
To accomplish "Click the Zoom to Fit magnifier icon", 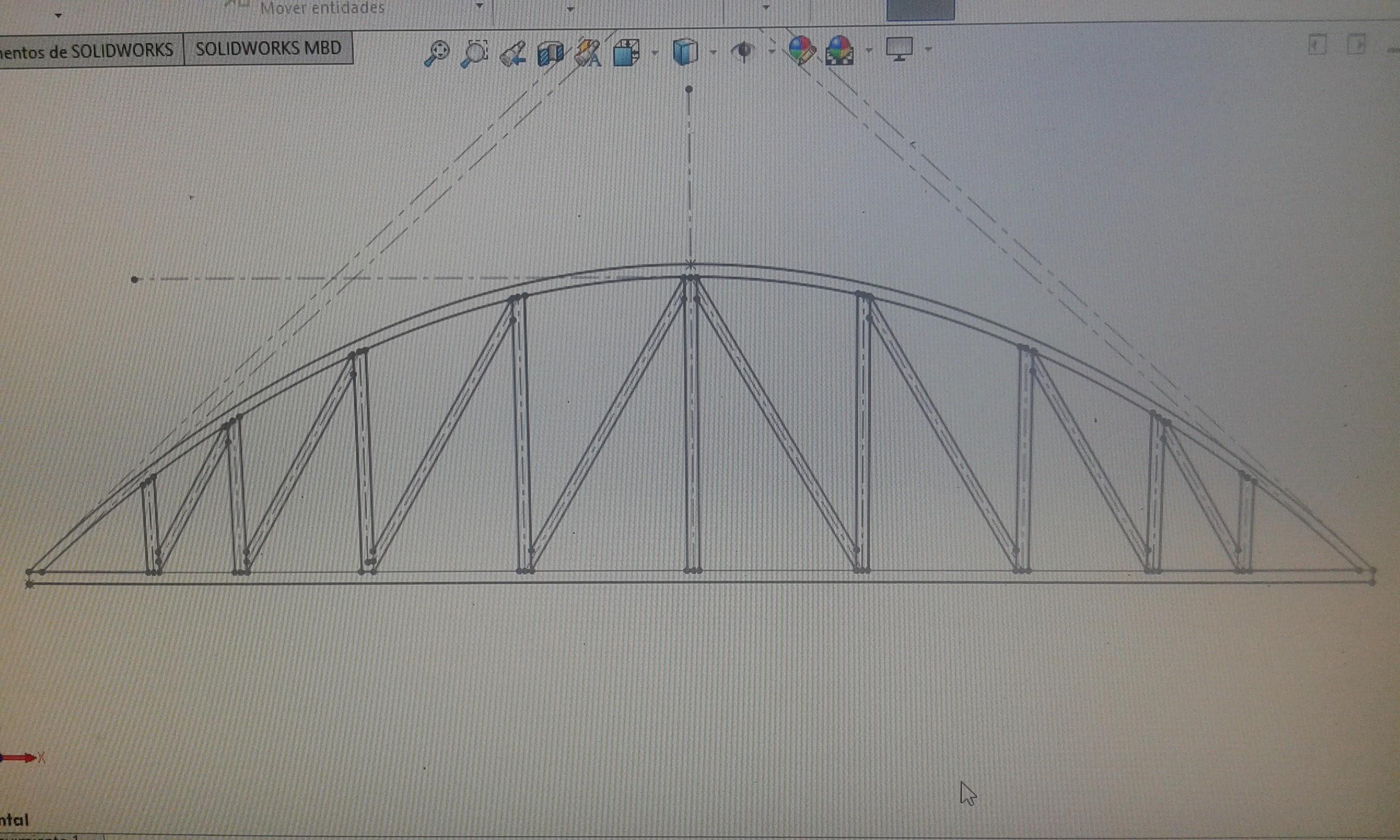I will click(x=436, y=53).
